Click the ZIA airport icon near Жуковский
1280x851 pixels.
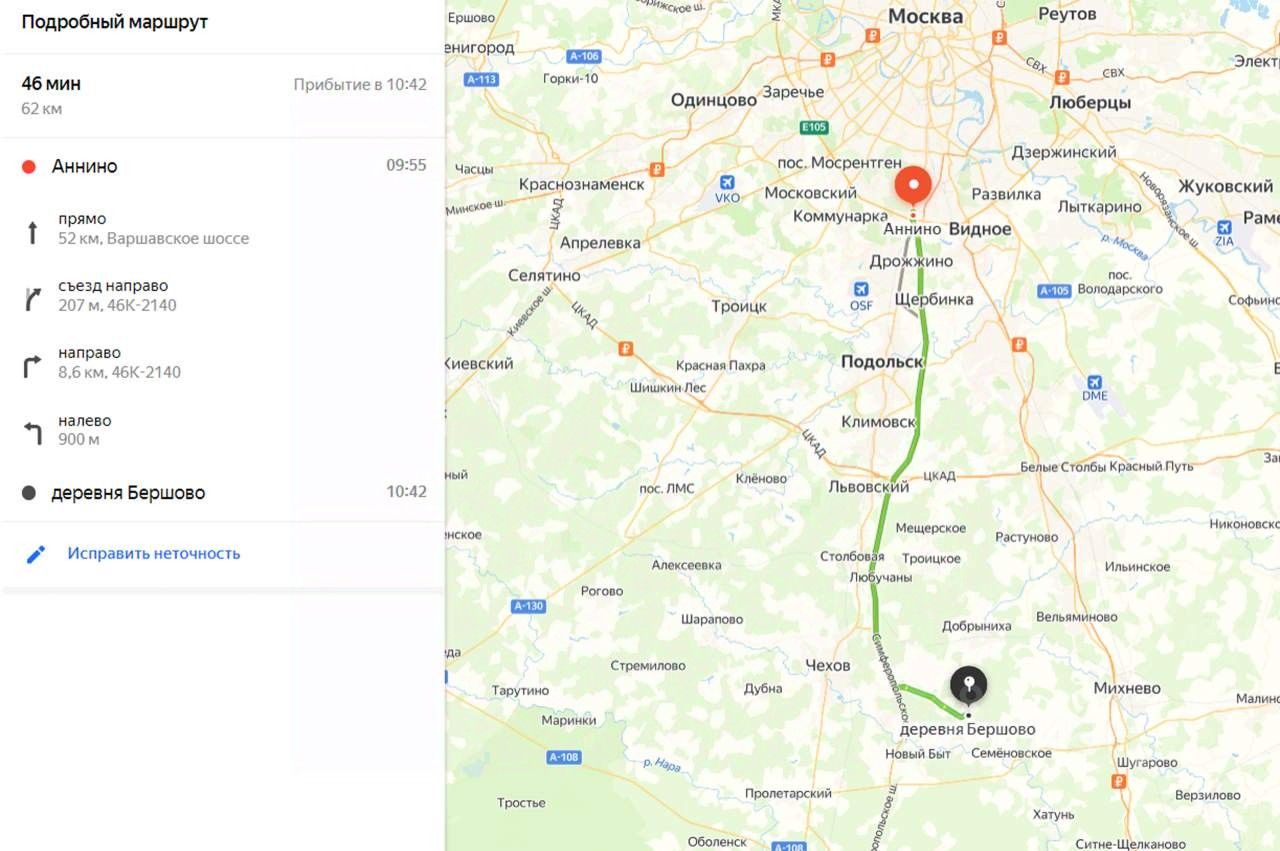click(x=1224, y=226)
